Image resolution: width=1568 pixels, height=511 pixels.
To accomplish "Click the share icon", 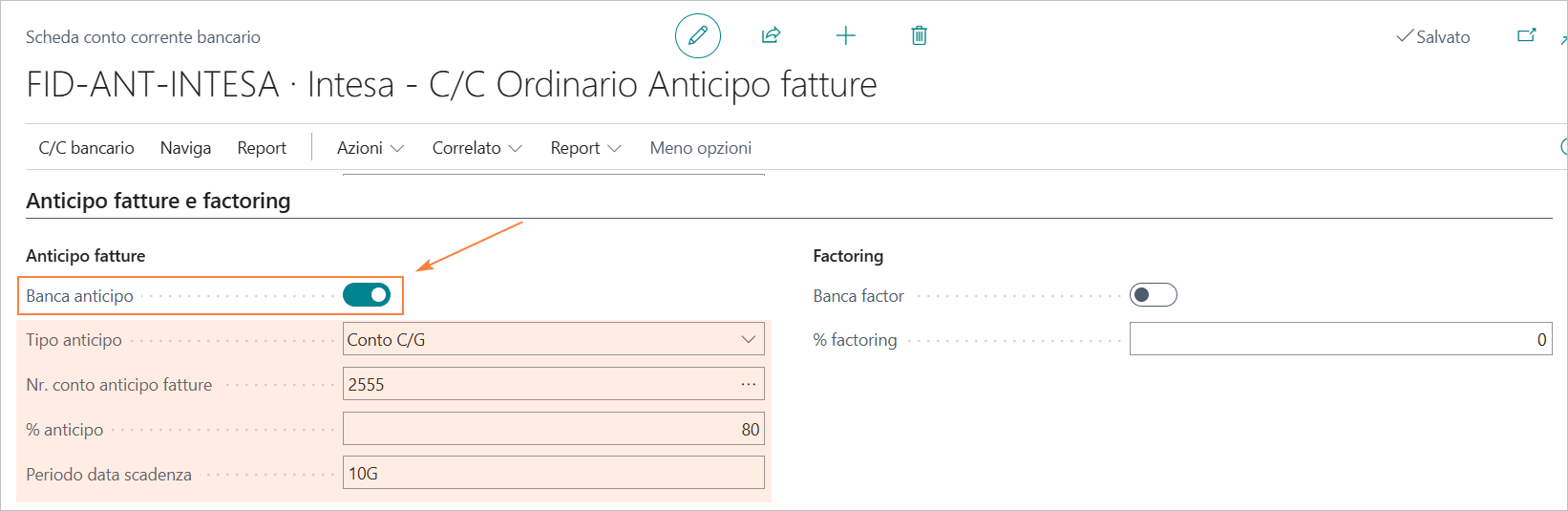I will 772,36.
